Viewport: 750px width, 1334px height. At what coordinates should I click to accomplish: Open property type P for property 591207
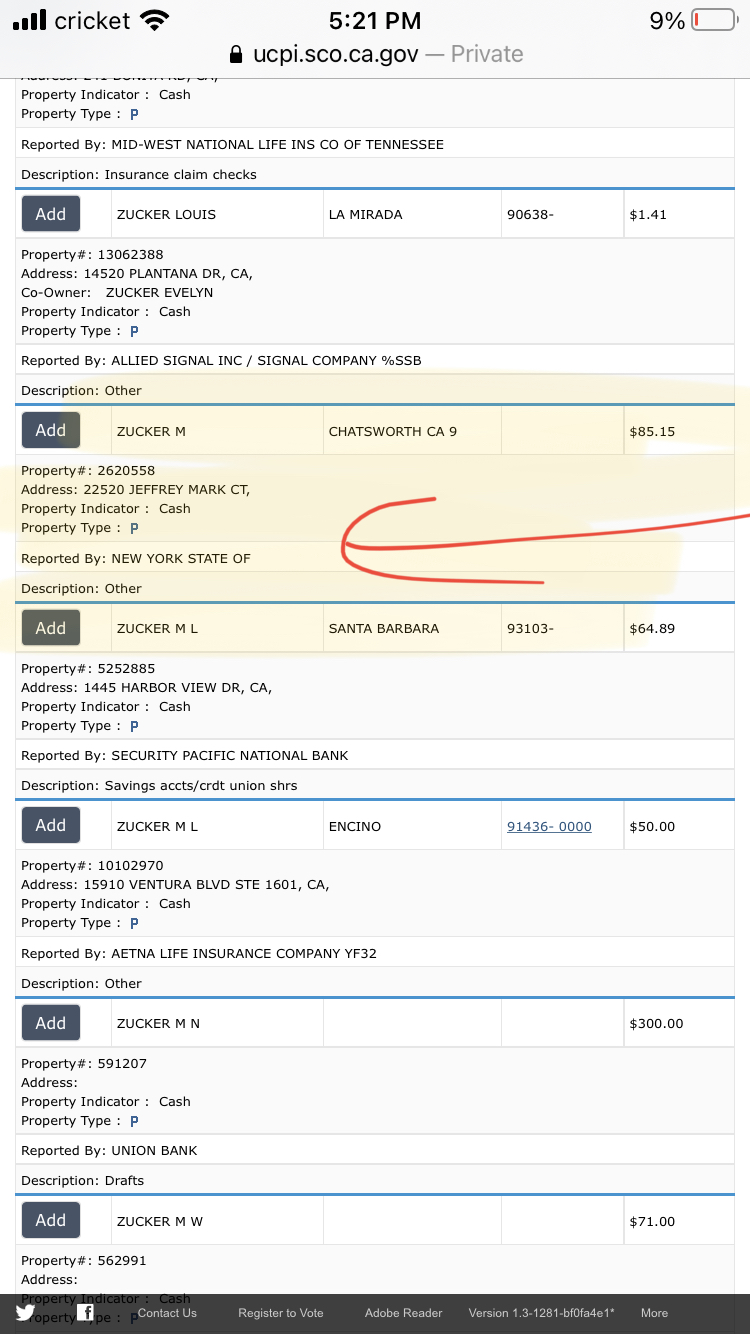pyautogui.click(x=134, y=1121)
